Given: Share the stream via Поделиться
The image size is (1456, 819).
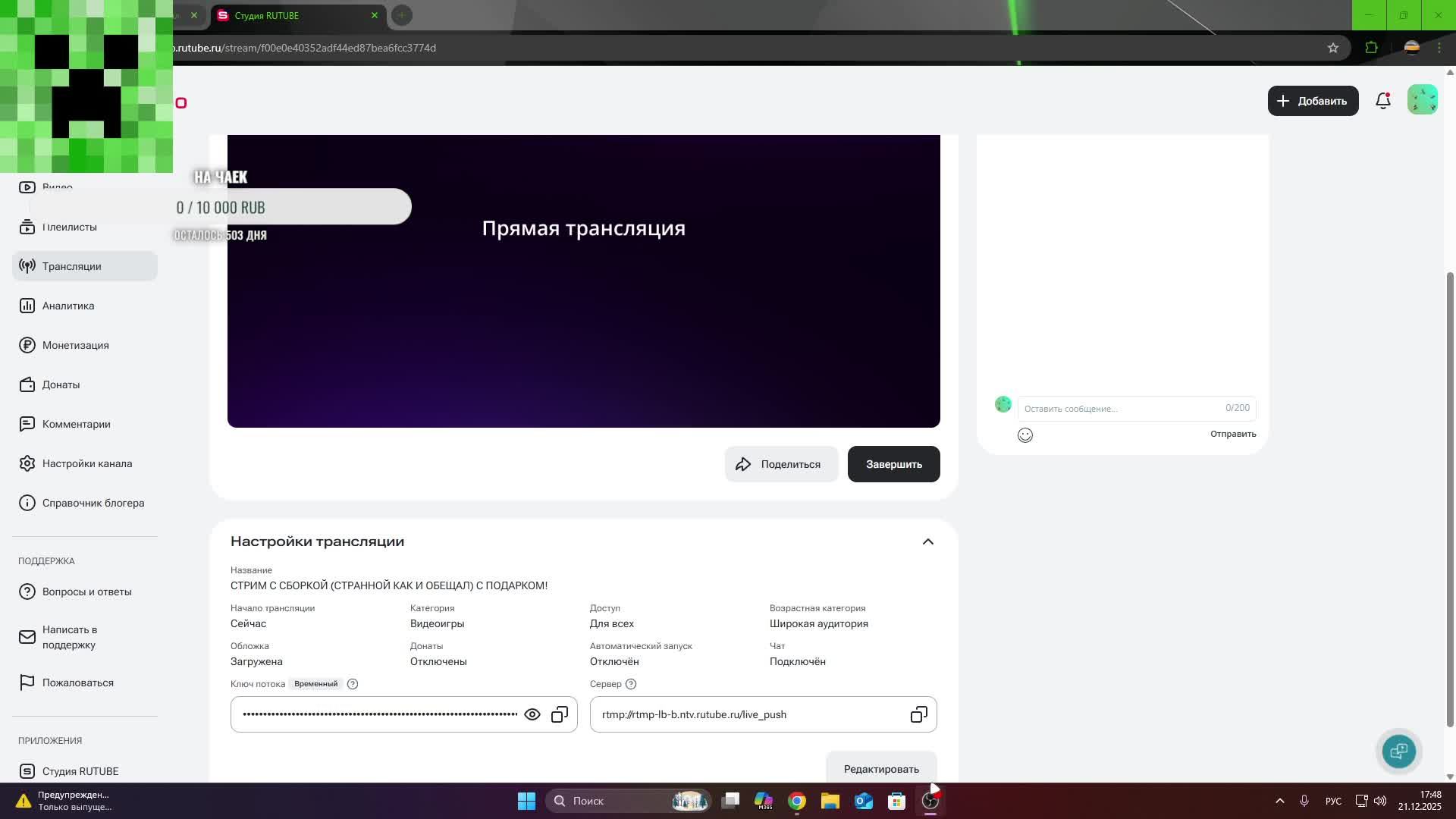Looking at the screenshot, I should point(781,463).
